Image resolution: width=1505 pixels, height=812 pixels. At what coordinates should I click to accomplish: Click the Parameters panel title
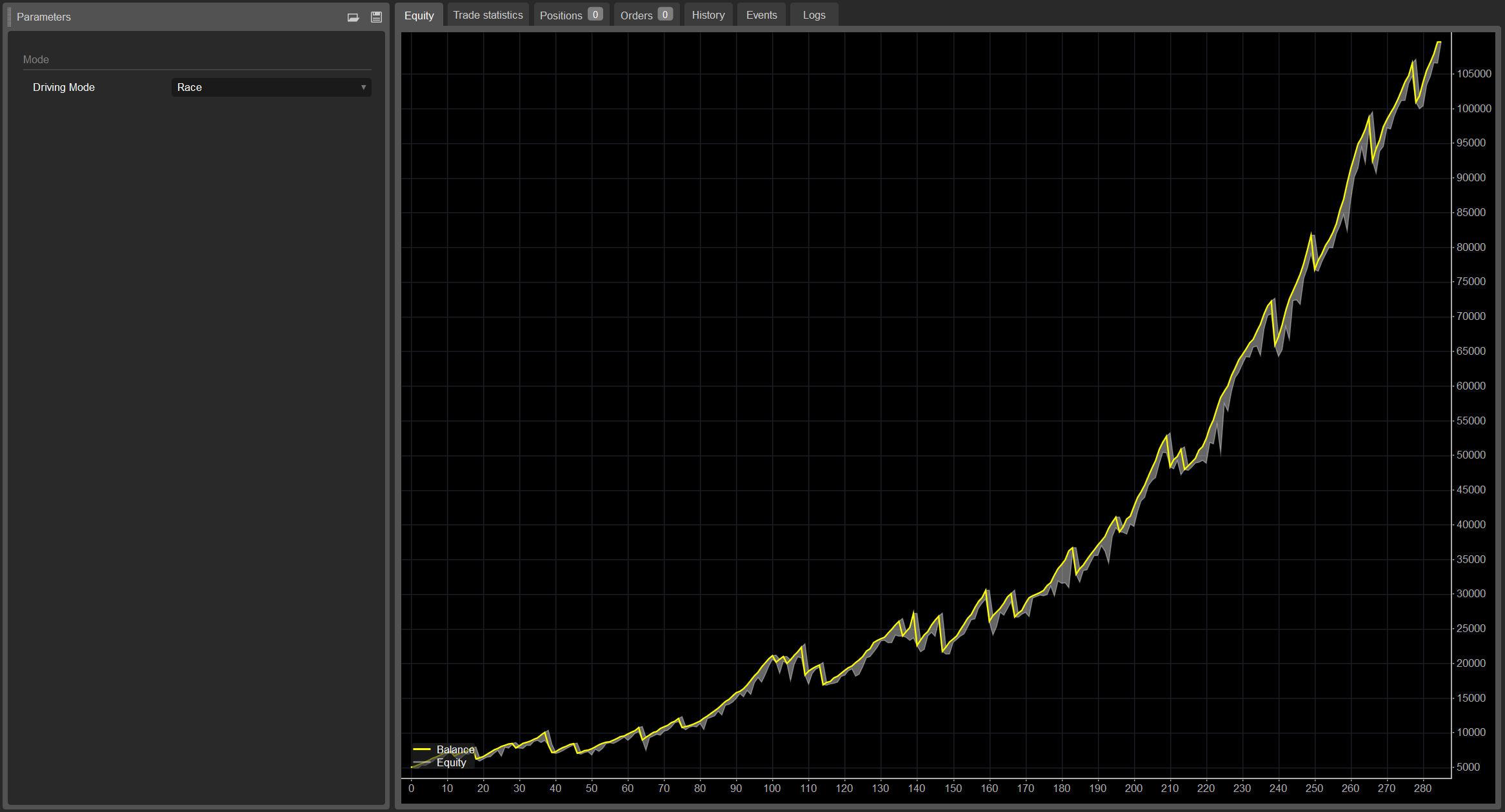tap(44, 17)
